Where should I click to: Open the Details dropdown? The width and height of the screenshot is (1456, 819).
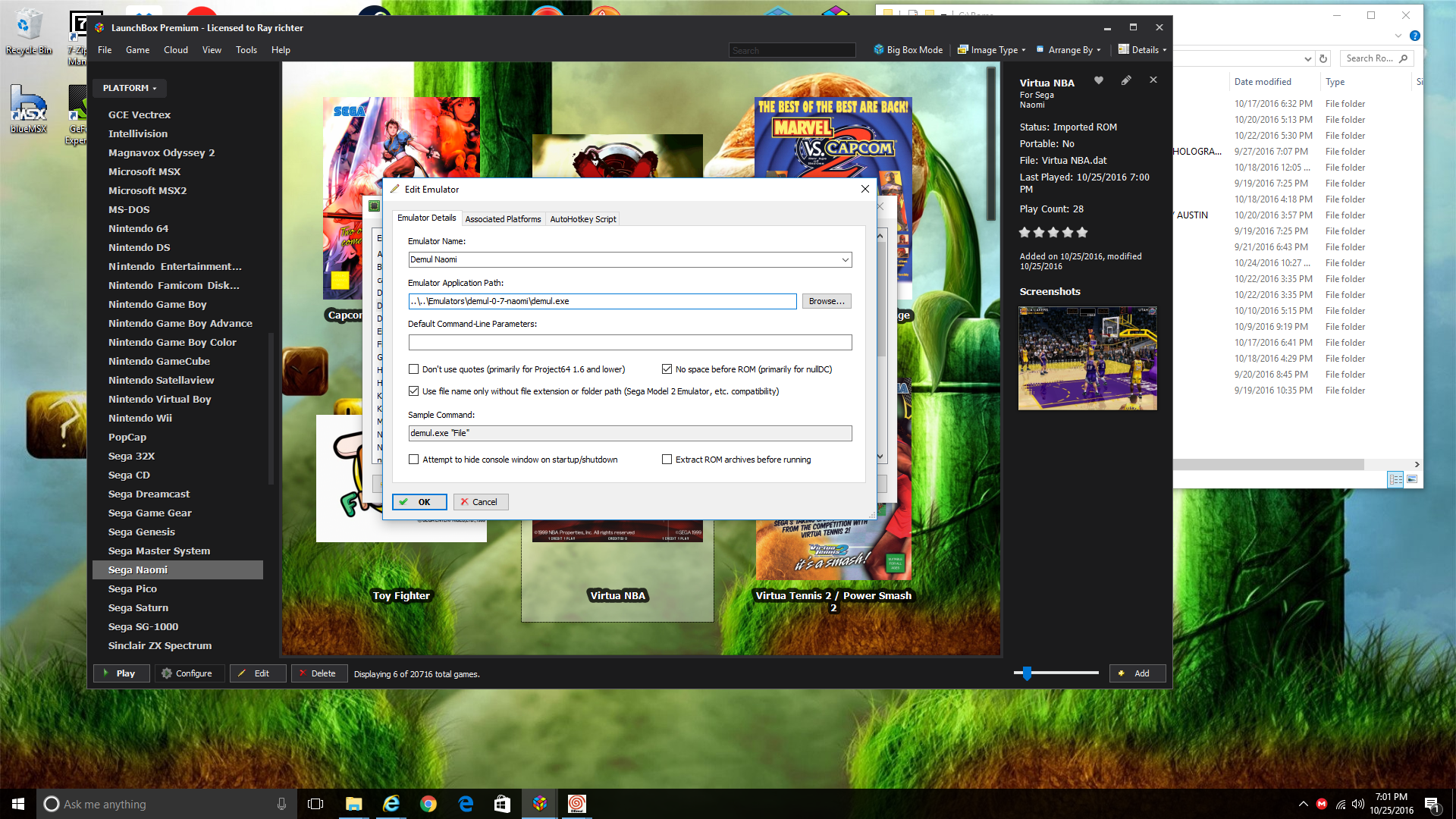click(x=1143, y=50)
